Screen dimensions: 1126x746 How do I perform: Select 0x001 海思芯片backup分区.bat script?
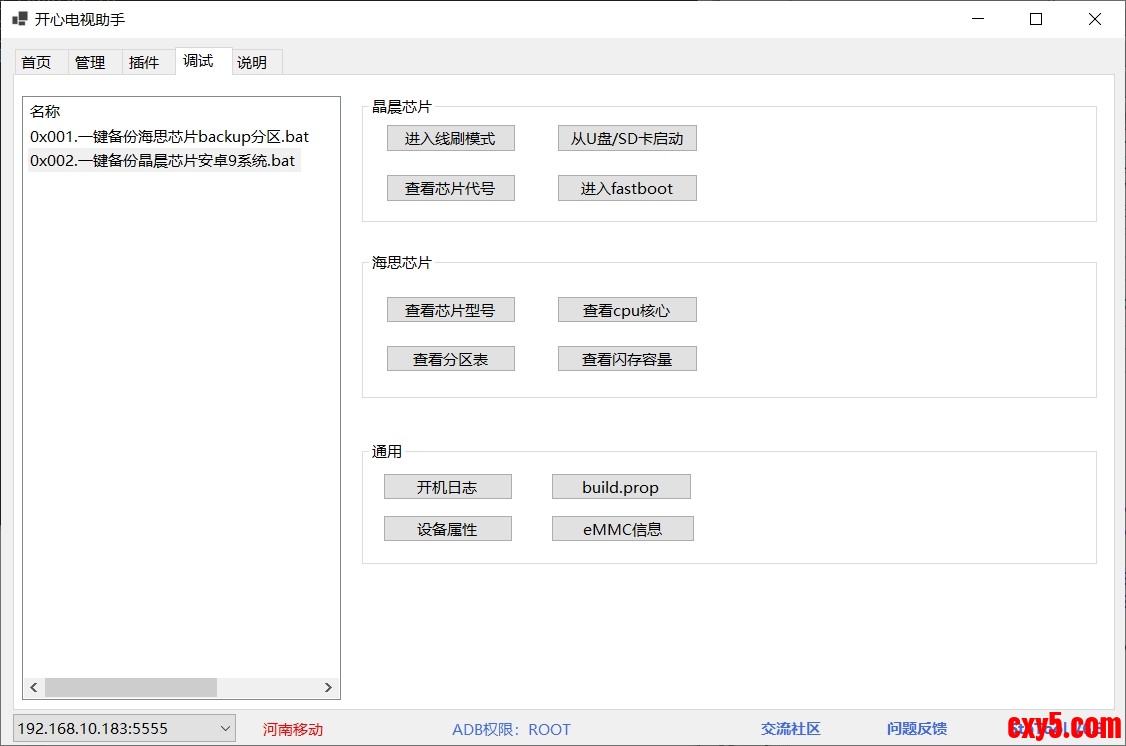[x=169, y=136]
